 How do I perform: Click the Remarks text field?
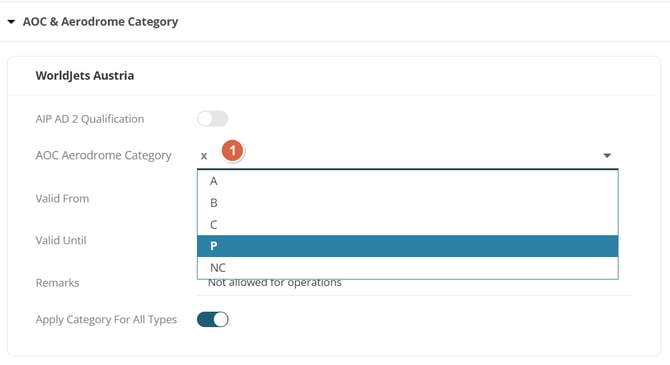click(x=414, y=283)
